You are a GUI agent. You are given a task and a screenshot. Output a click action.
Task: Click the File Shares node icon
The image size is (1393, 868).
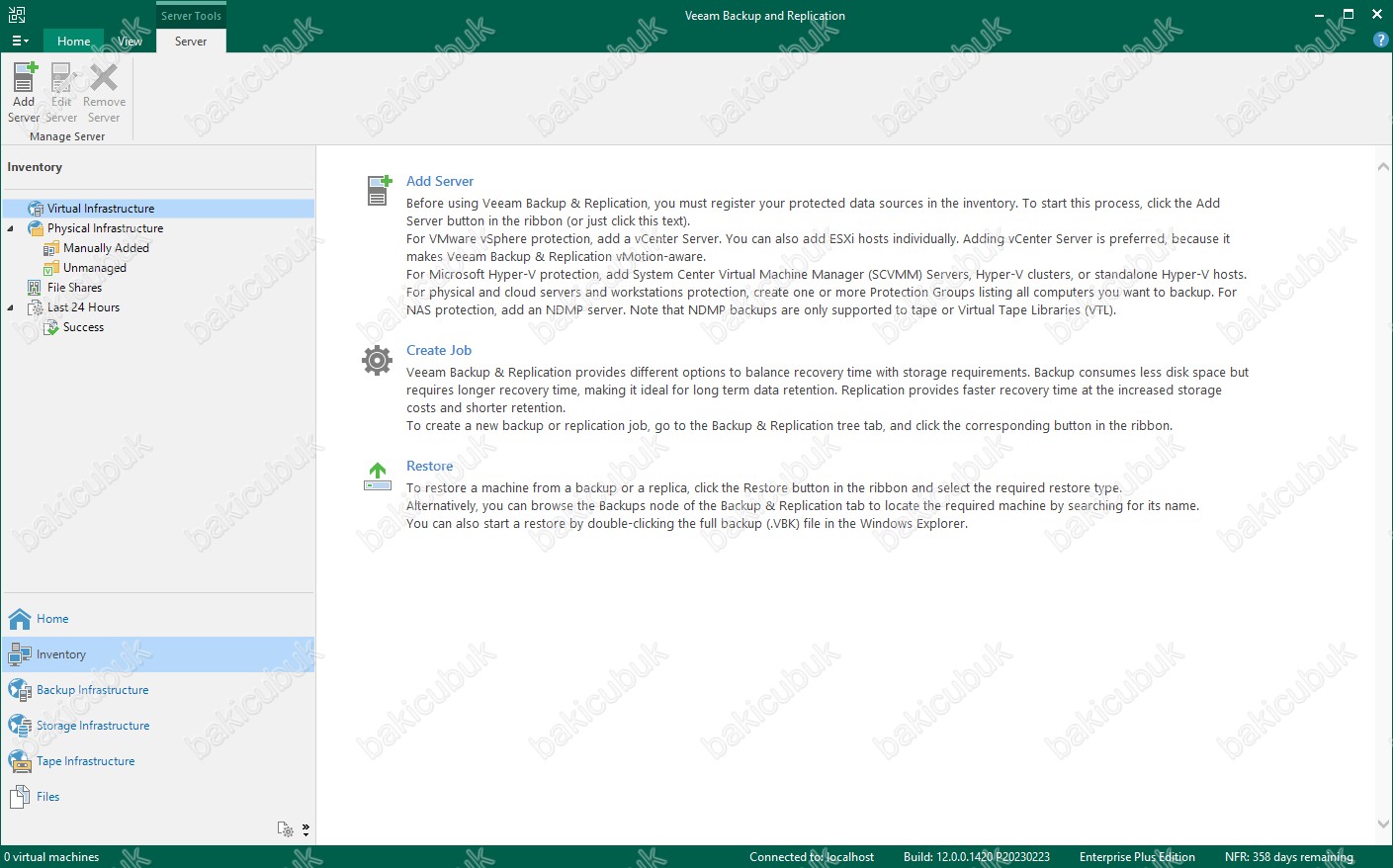pos(36,288)
